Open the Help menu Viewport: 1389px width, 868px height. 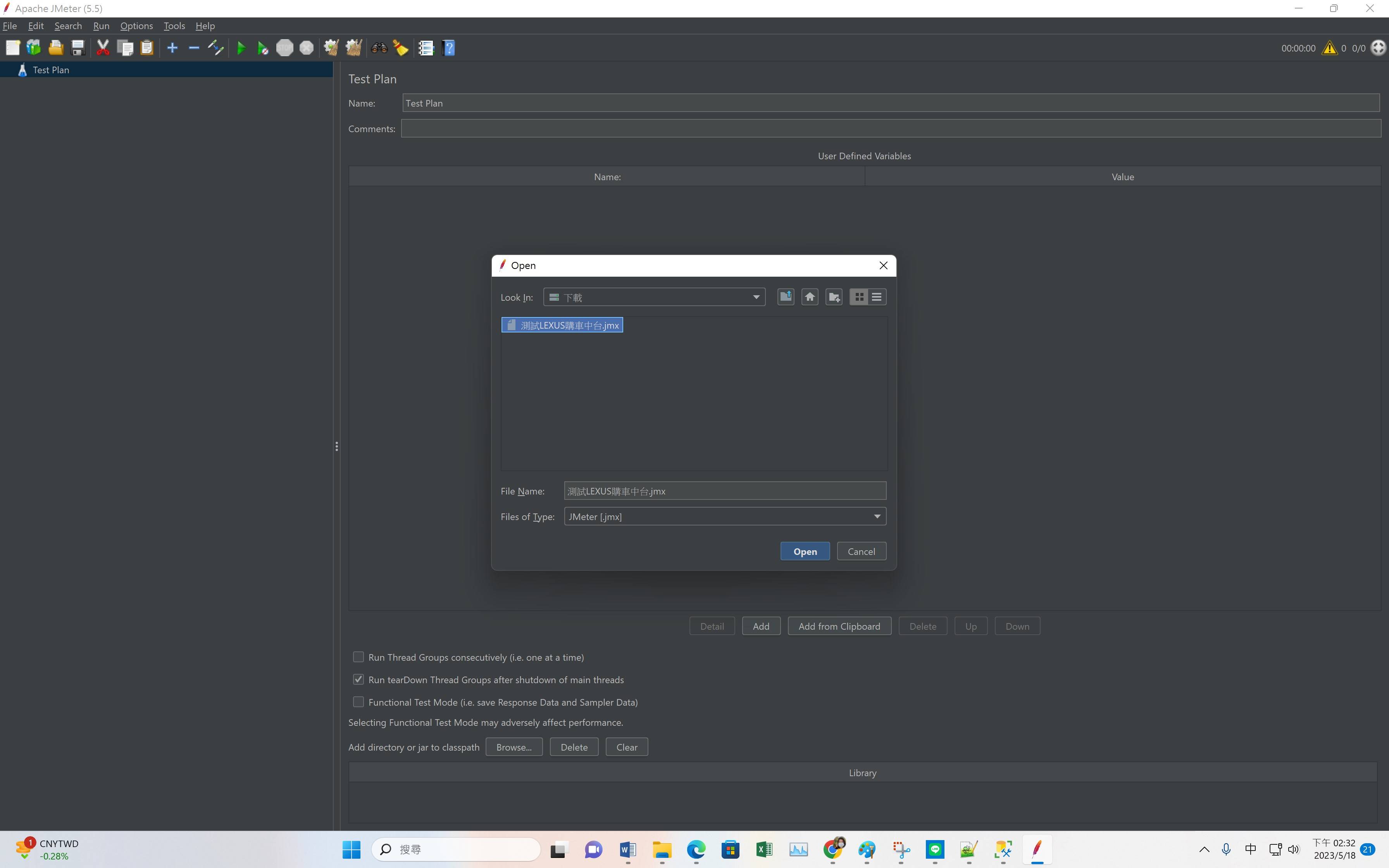click(x=205, y=26)
